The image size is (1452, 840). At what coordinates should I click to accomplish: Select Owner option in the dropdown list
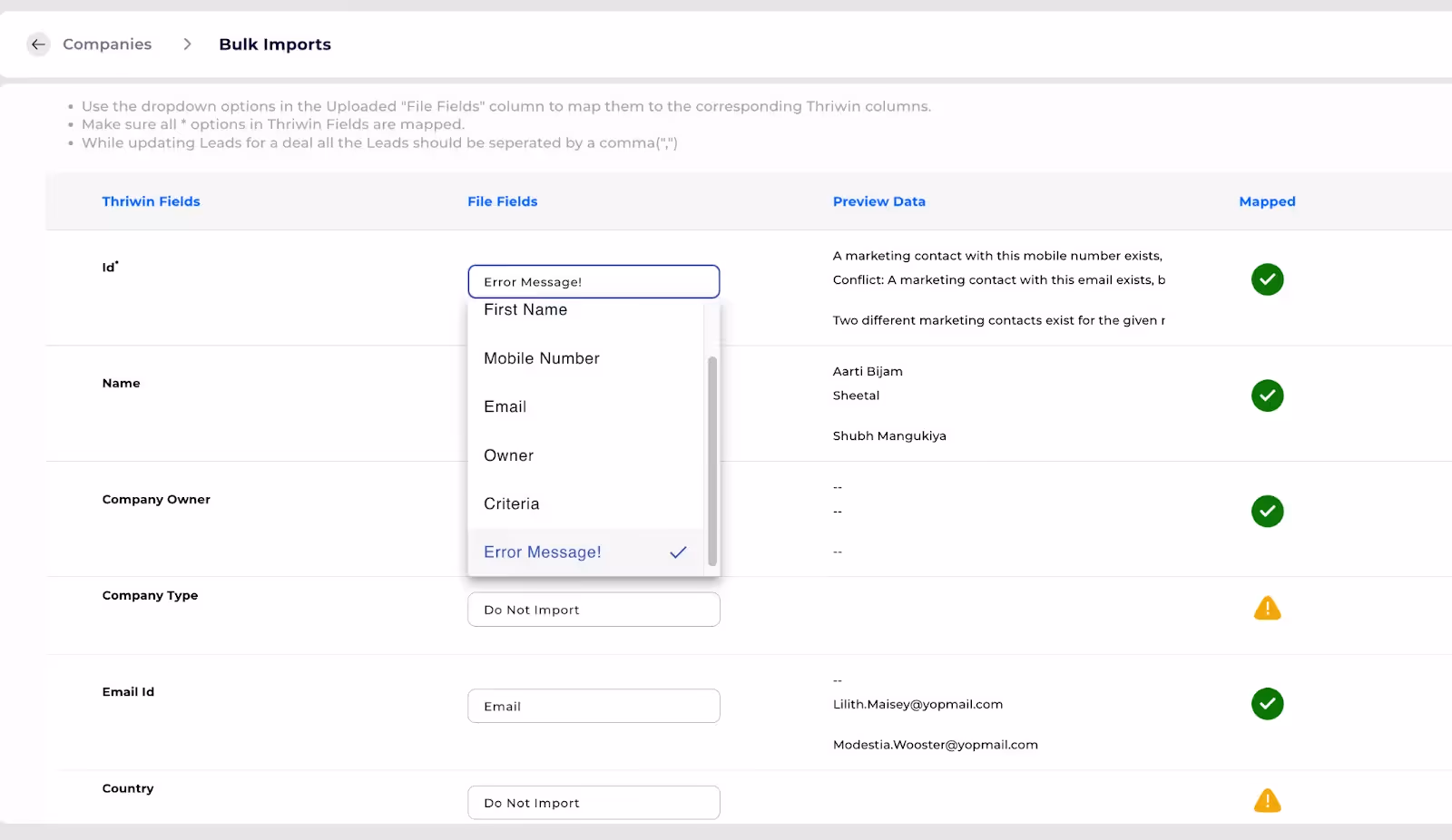585,455
